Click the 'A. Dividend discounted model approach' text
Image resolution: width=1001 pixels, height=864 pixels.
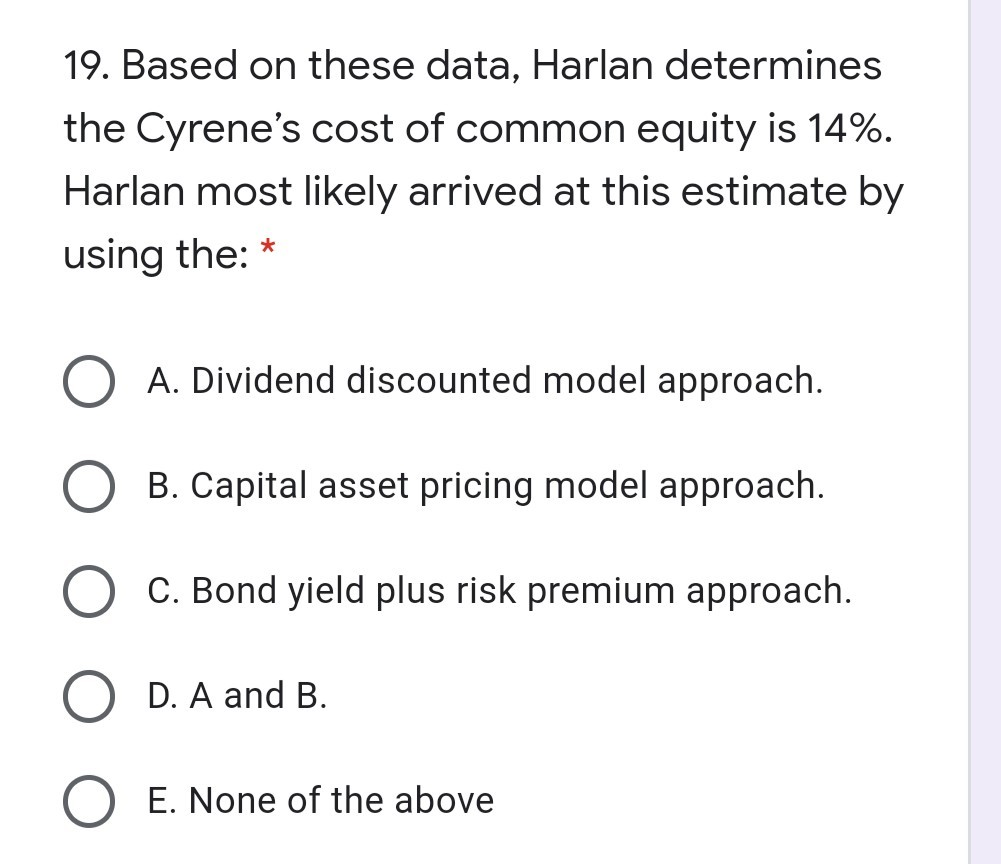click(485, 381)
